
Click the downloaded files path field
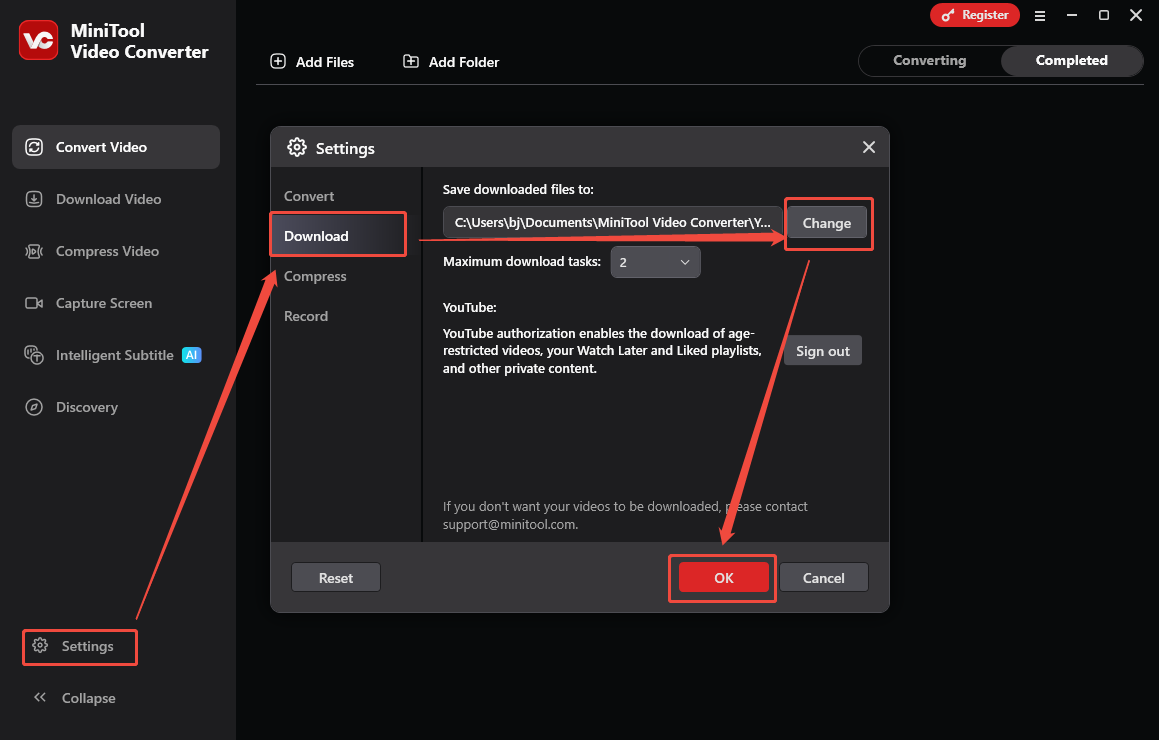(x=611, y=222)
